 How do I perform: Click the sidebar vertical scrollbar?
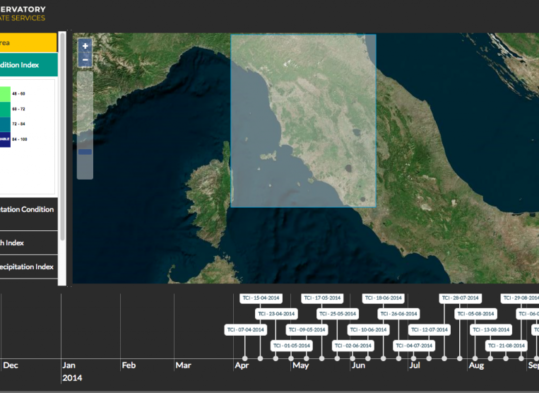click(x=62, y=137)
